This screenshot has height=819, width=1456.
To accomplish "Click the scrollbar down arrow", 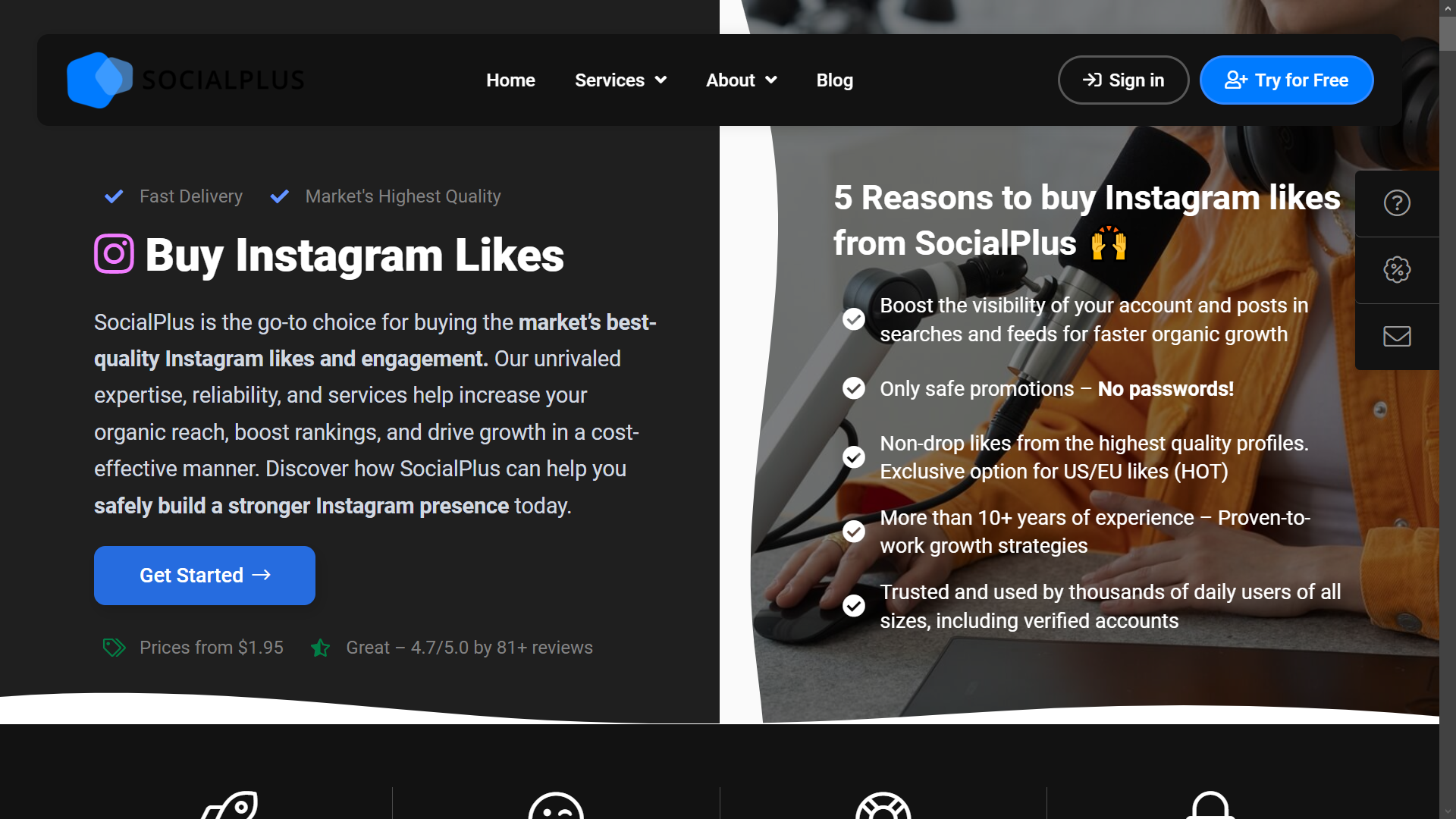I will pyautogui.click(x=1448, y=811).
